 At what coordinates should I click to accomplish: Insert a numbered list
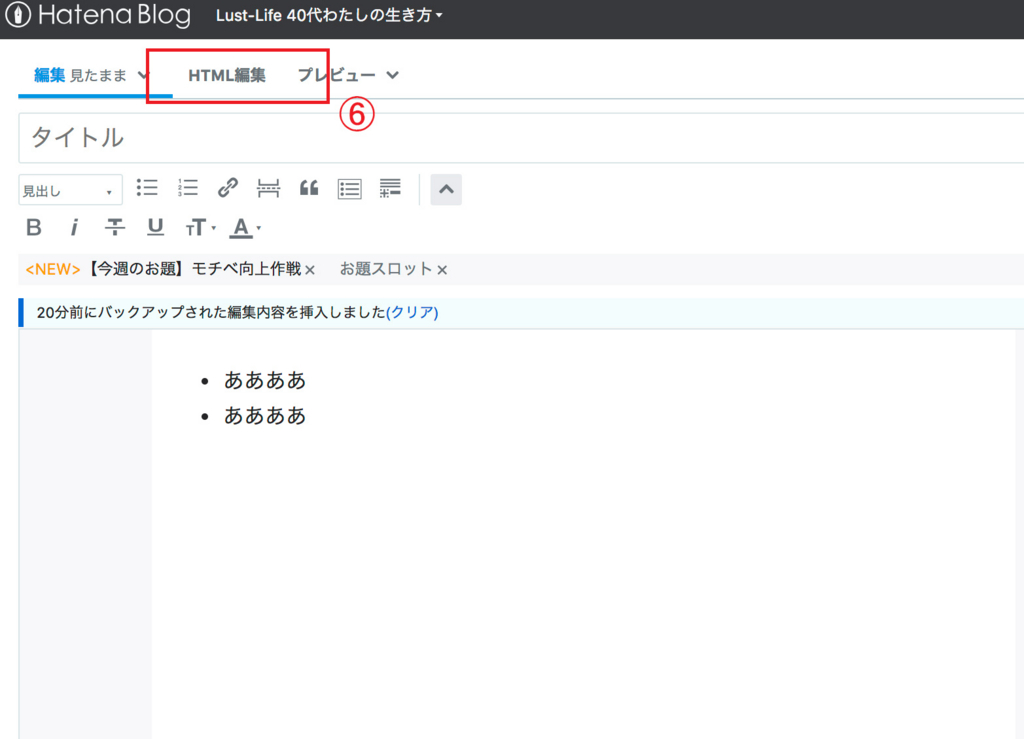coord(187,188)
